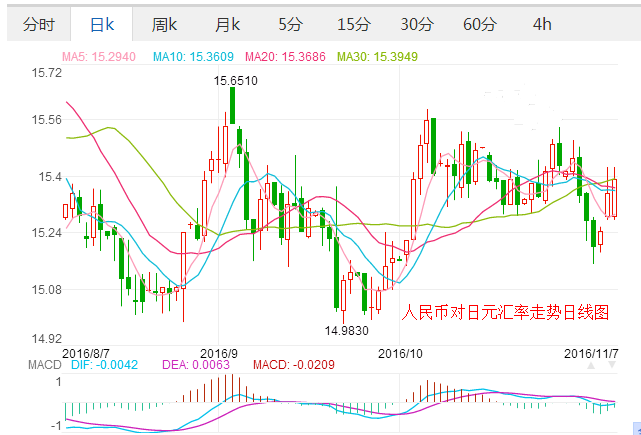Viewport: 641px width, 435px height.
Task: Click the 15.08 price axis label
Action: (47, 290)
